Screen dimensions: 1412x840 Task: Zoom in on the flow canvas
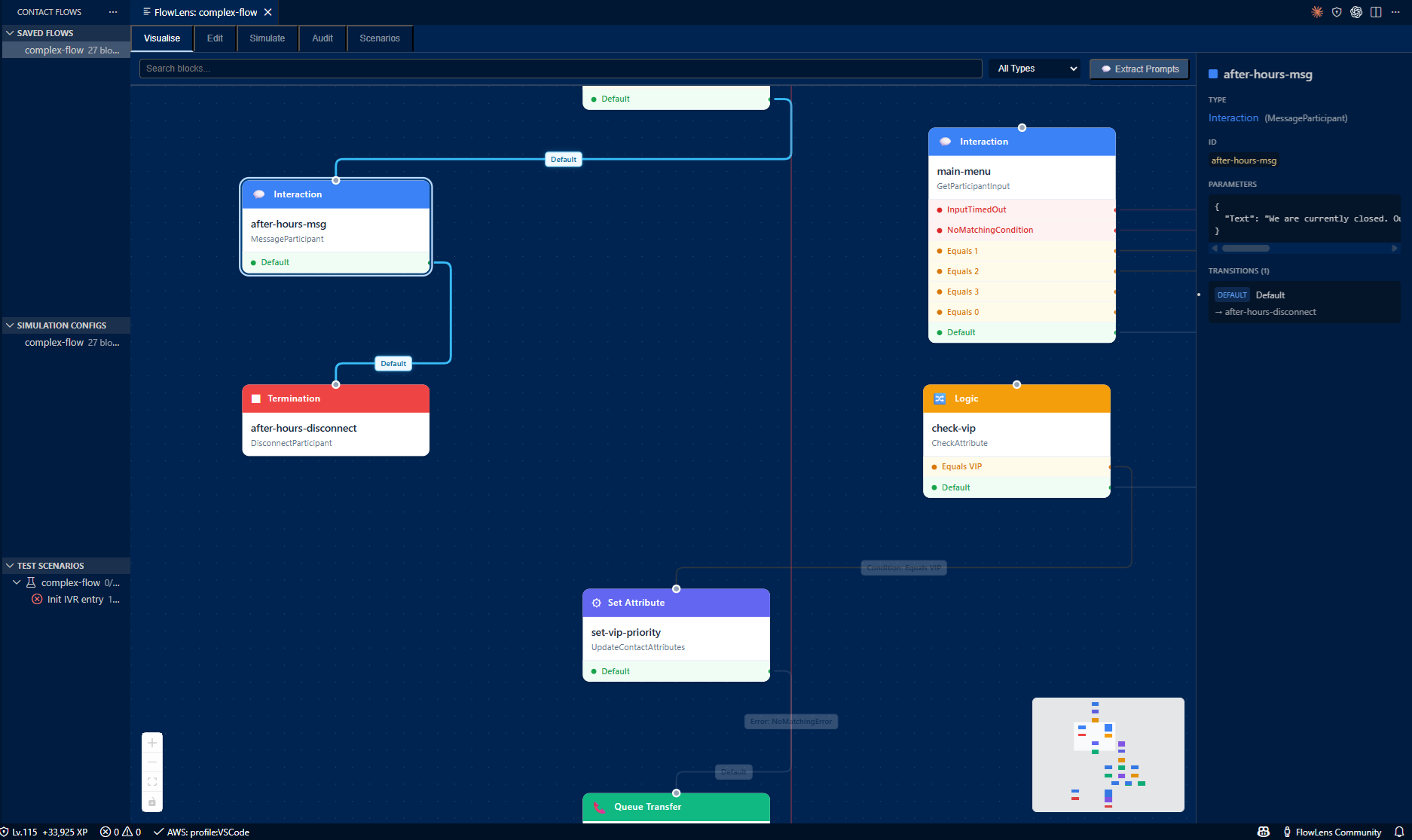pyautogui.click(x=152, y=743)
